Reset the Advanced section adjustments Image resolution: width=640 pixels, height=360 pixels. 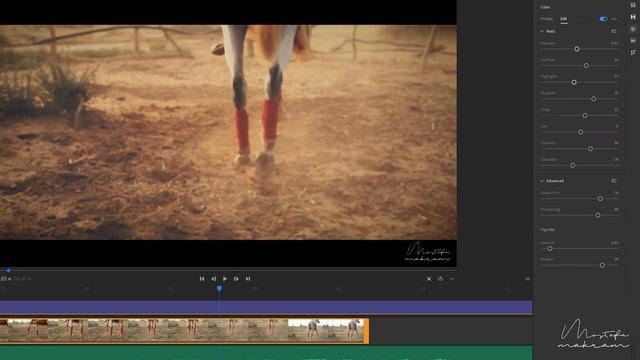coord(614,181)
